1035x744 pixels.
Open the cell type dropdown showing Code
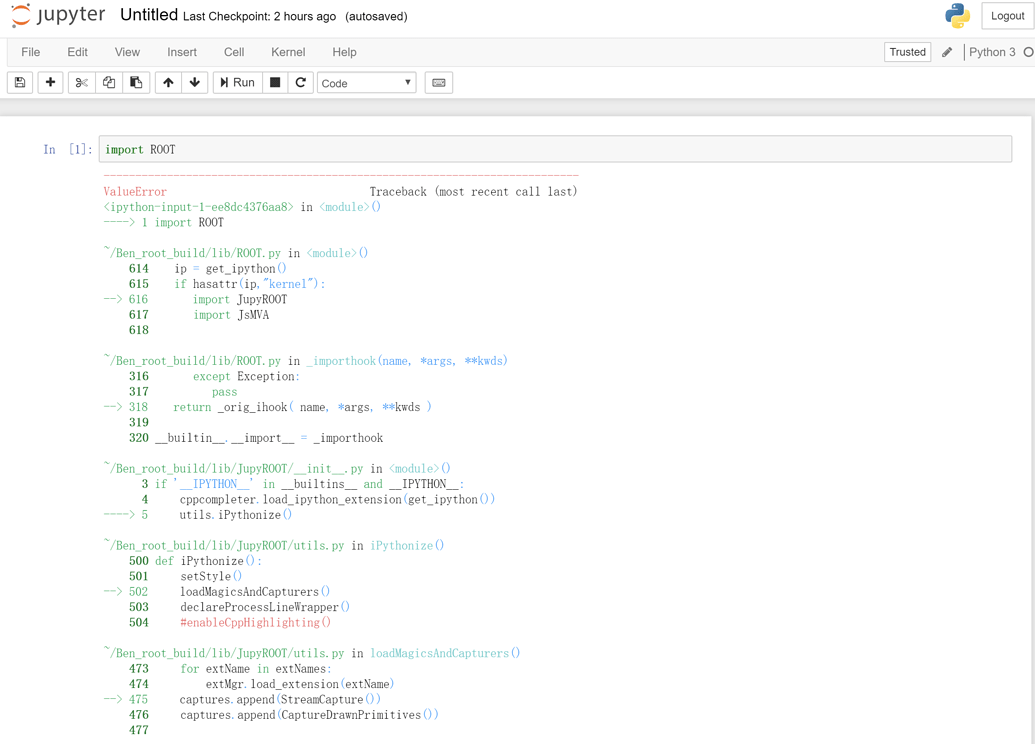tap(366, 82)
